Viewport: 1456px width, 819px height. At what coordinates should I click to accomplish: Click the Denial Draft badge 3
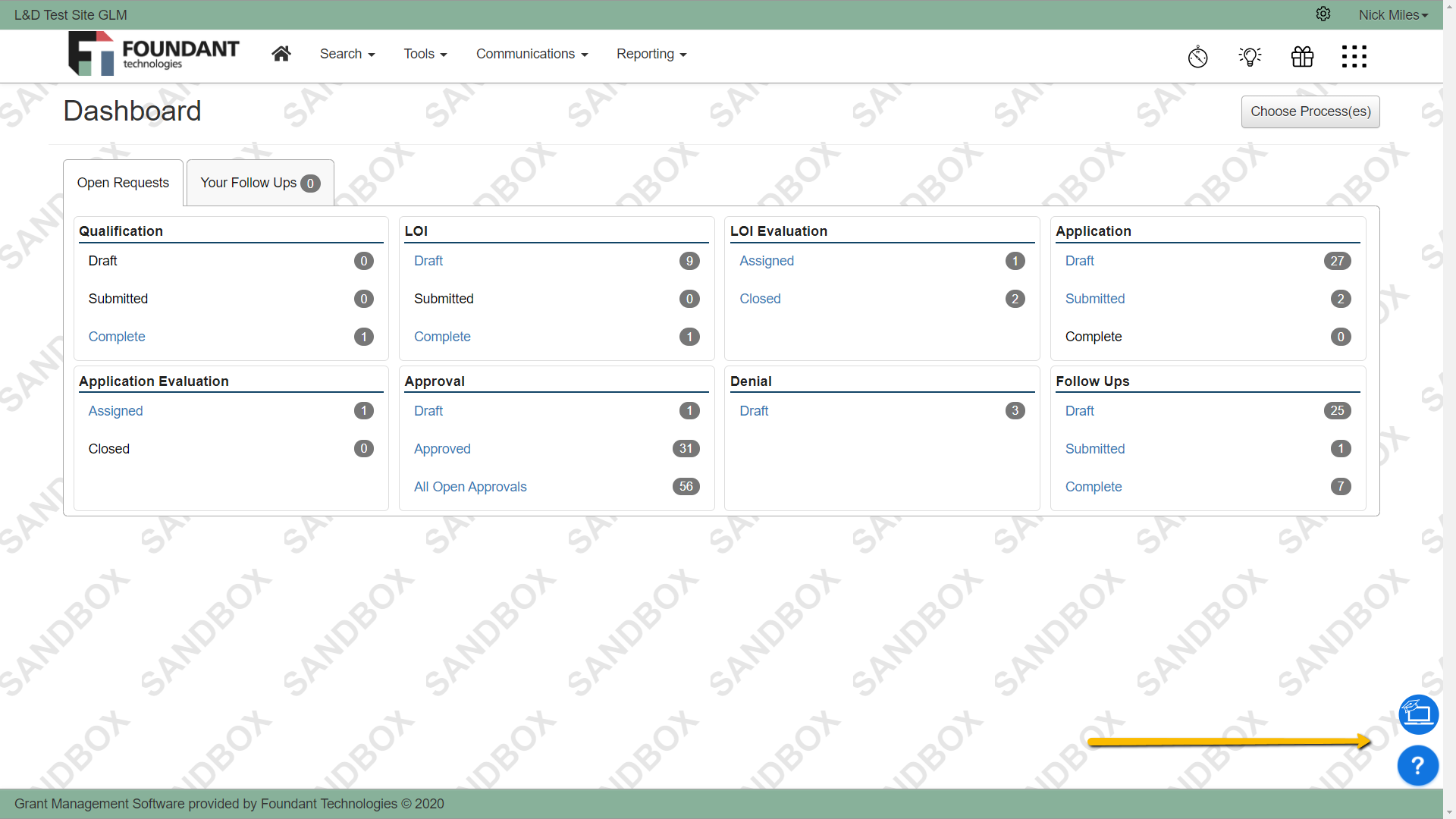(1015, 411)
